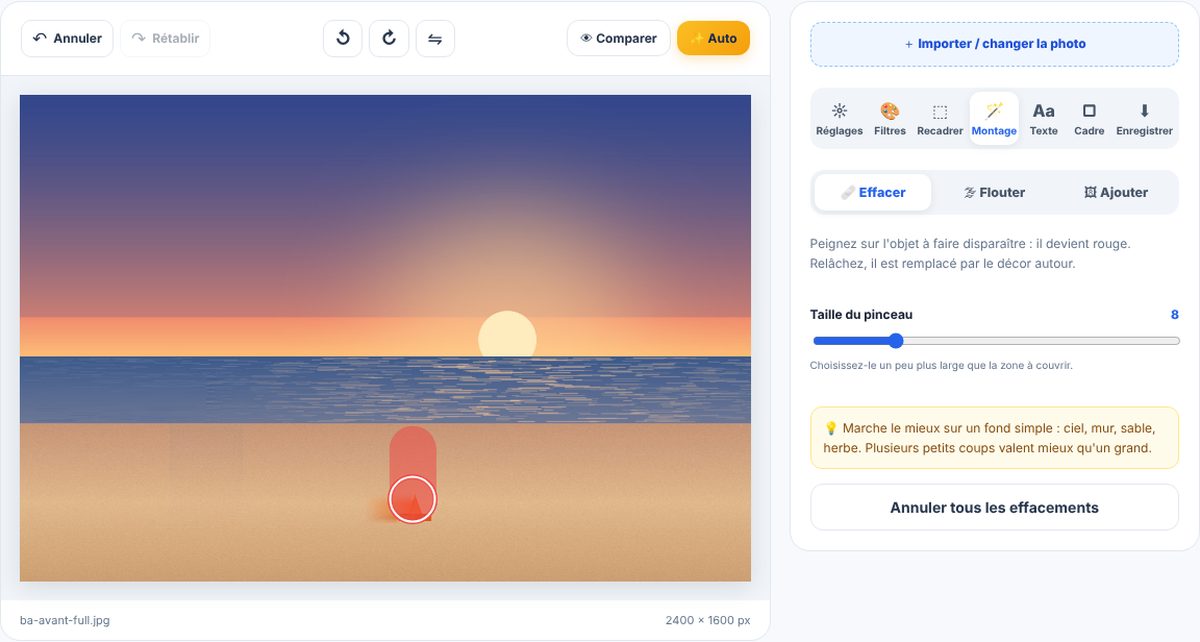Click the red brush cursor circle on canvas
The height and width of the screenshot is (642, 1200).
[413, 499]
